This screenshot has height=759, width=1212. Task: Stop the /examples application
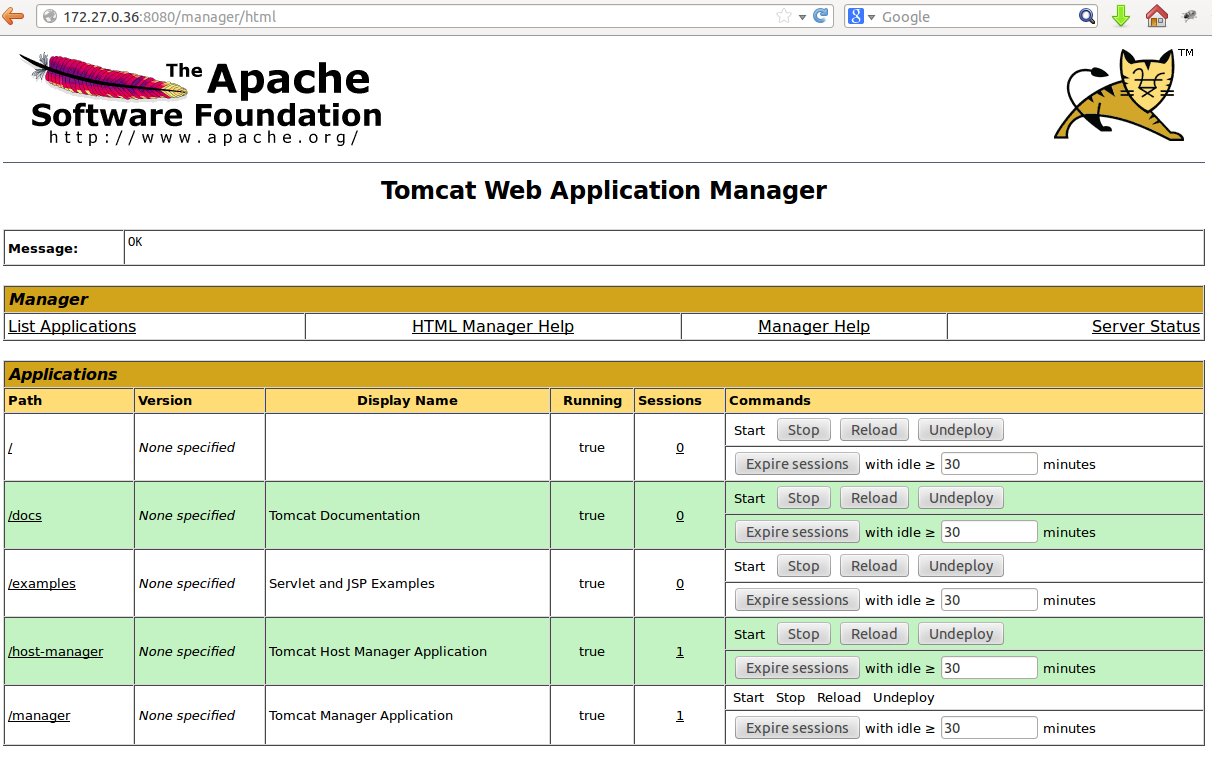(x=803, y=566)
